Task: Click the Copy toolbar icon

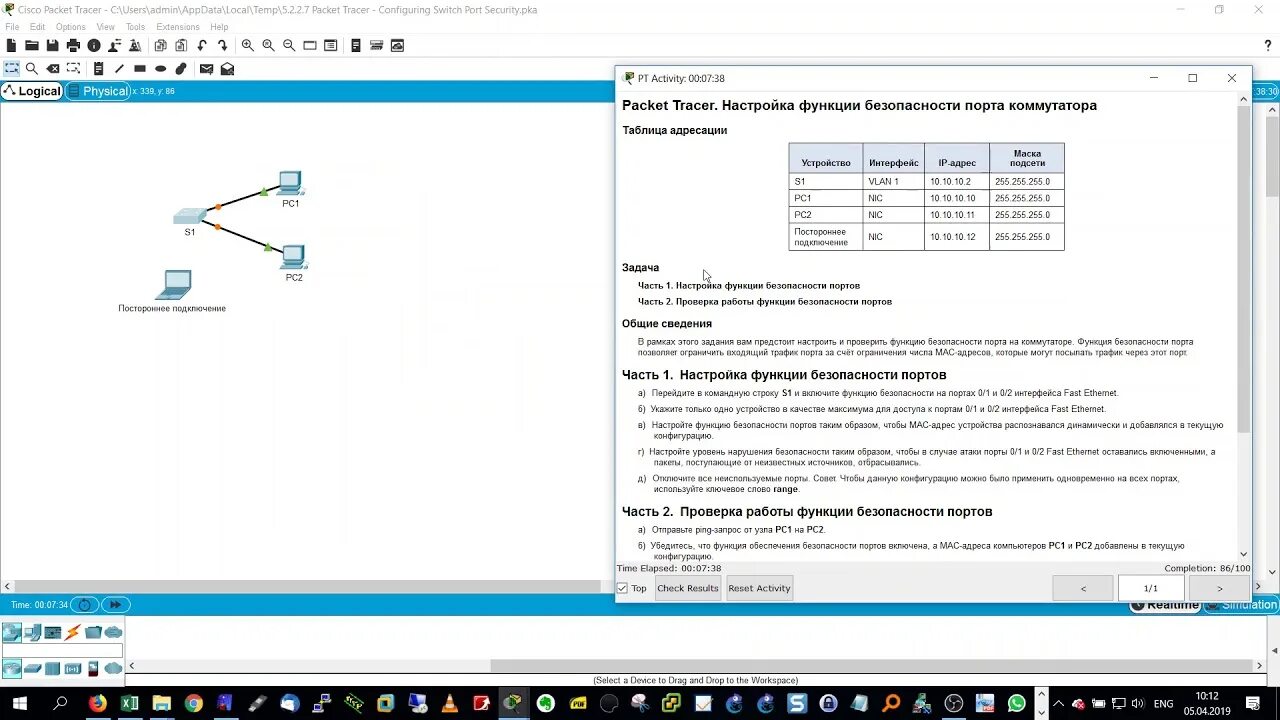Action: [x=160, y=45]
